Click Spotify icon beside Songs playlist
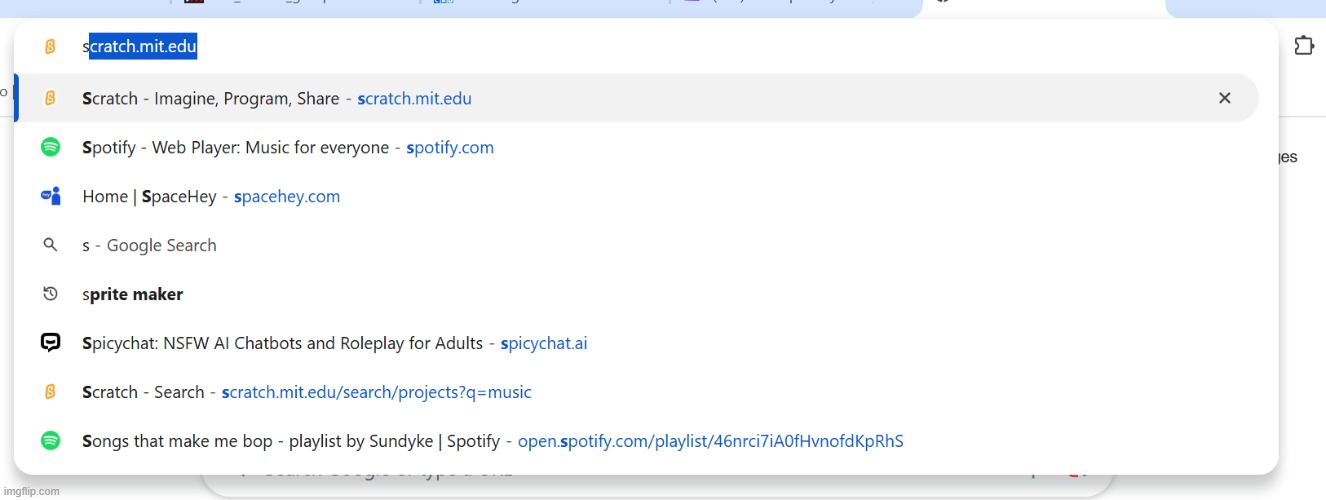Screen dimensions: 1326x500 click(x=50, y=441)
